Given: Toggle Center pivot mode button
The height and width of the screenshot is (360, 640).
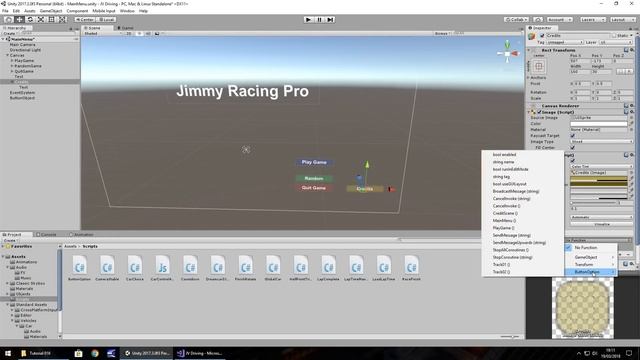Looking at the screenshot, I should coord(85,19).
